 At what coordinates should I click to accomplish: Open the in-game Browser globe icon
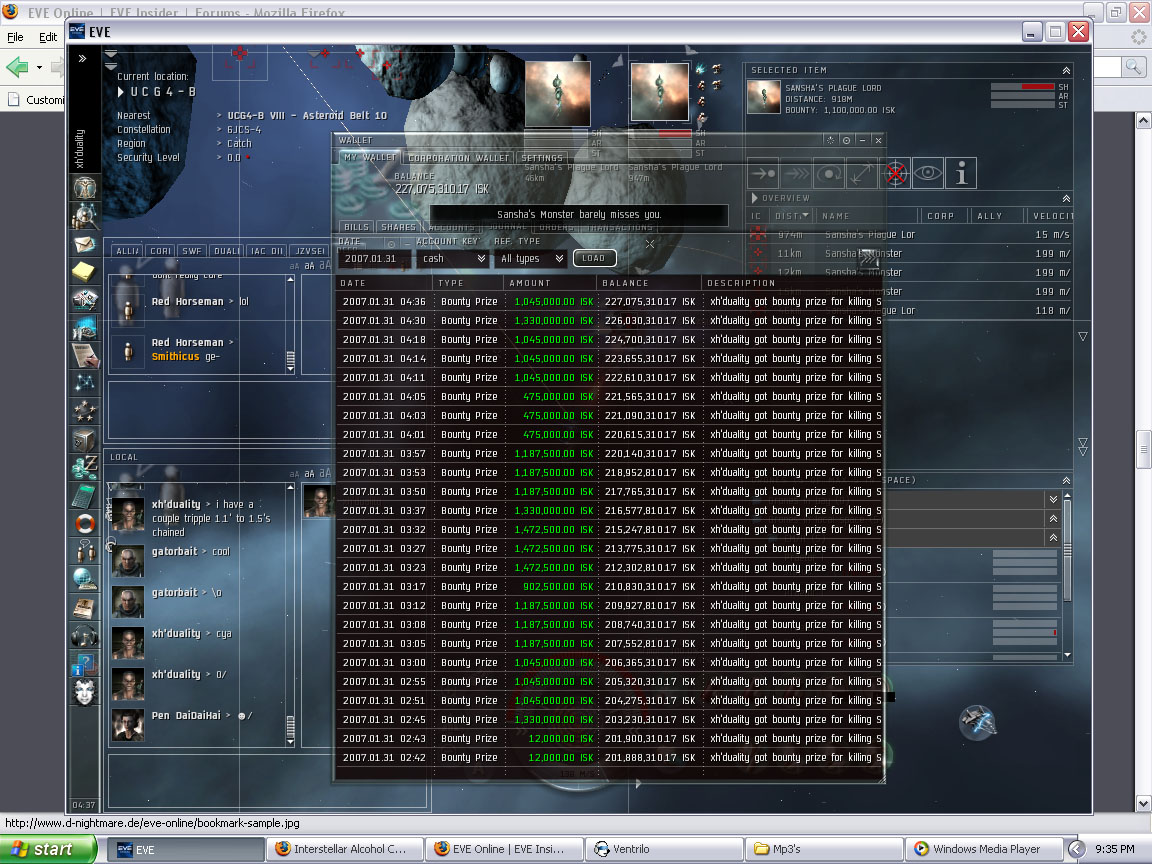coord(84,579)
